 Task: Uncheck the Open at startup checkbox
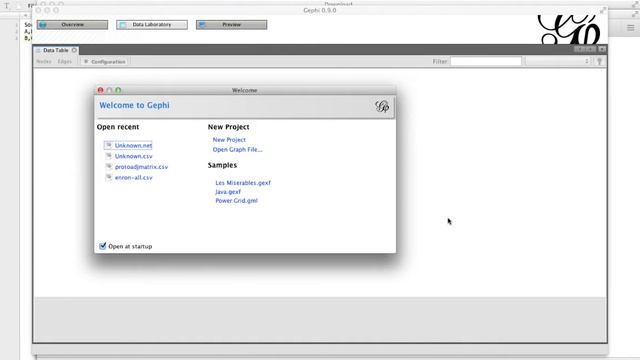102,246
